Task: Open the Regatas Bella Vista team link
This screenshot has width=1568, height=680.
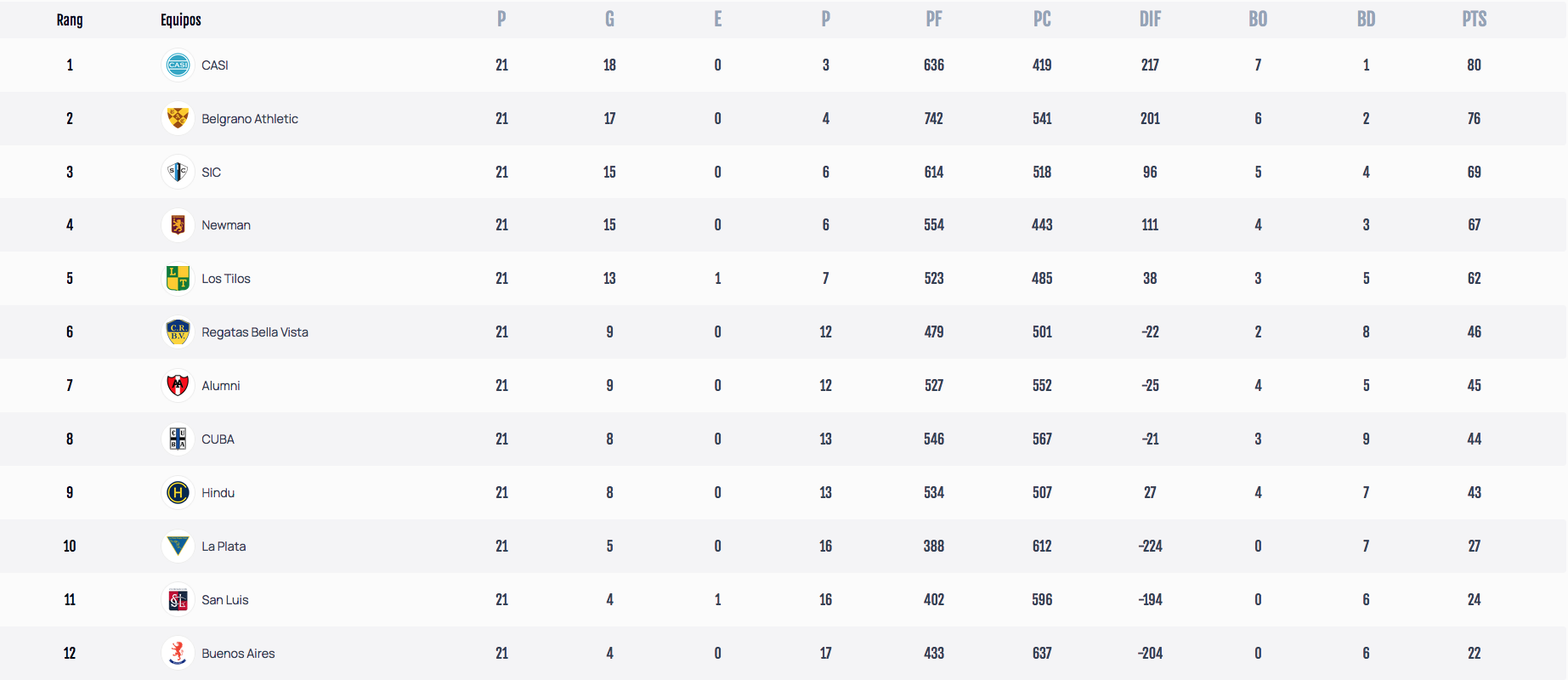Action: point(255,332)
